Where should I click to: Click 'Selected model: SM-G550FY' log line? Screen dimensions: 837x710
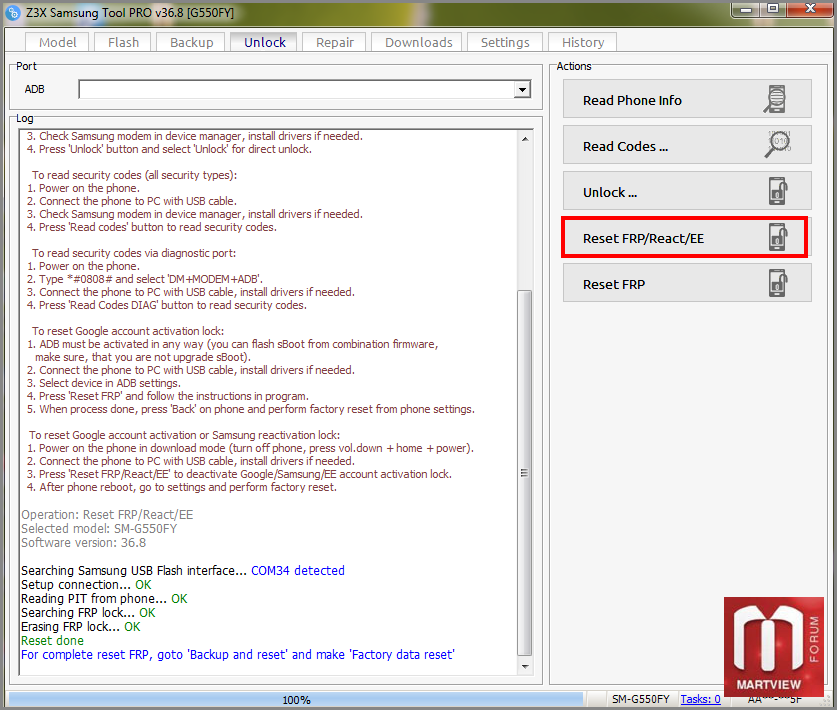pyautogui.click(x=99, y=528)
